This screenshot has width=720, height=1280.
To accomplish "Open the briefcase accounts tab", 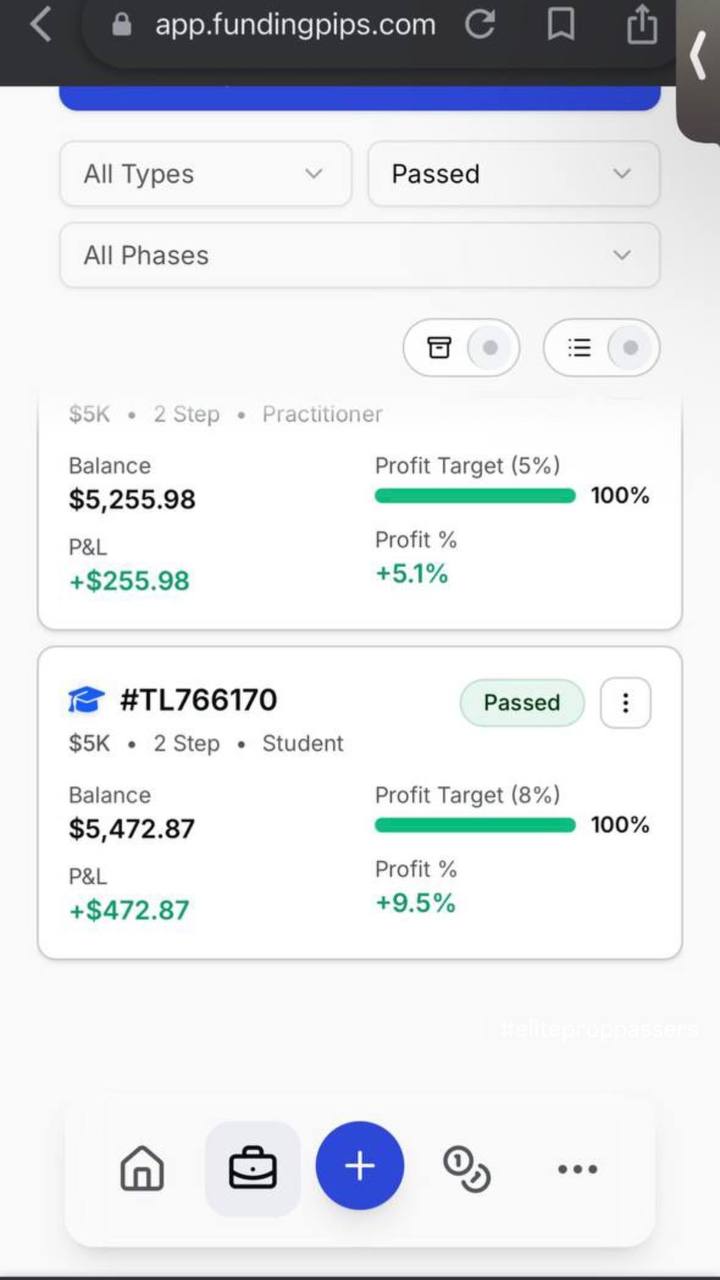I will [252, 1168].
